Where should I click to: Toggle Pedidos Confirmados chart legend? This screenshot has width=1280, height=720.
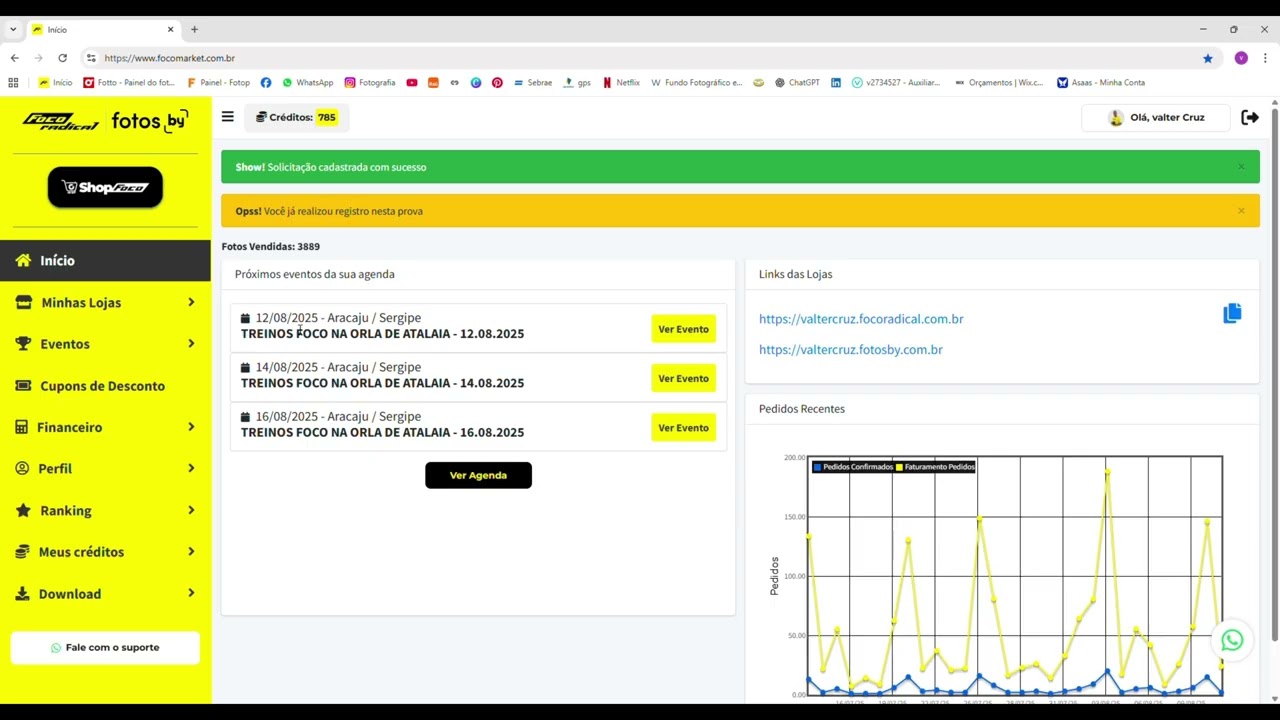(x=853, y=467)
